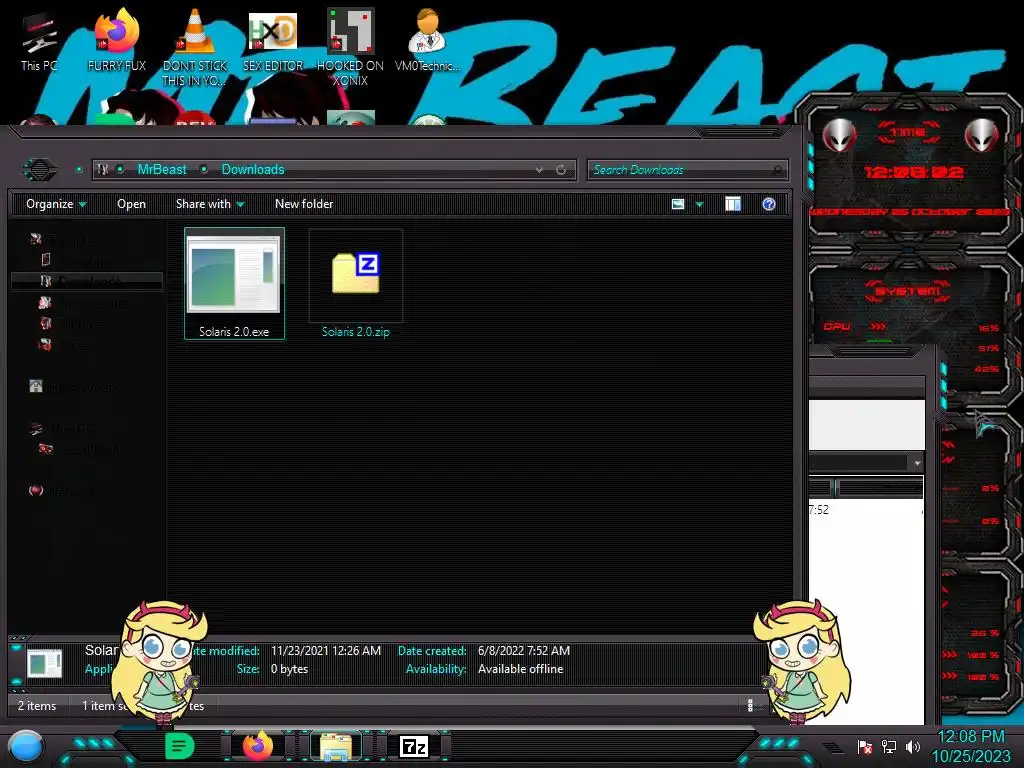This screenshot has width=1024, height=768.
Task: Open recent locations dot beside navigation button
Action: click(x=79, y=170)
